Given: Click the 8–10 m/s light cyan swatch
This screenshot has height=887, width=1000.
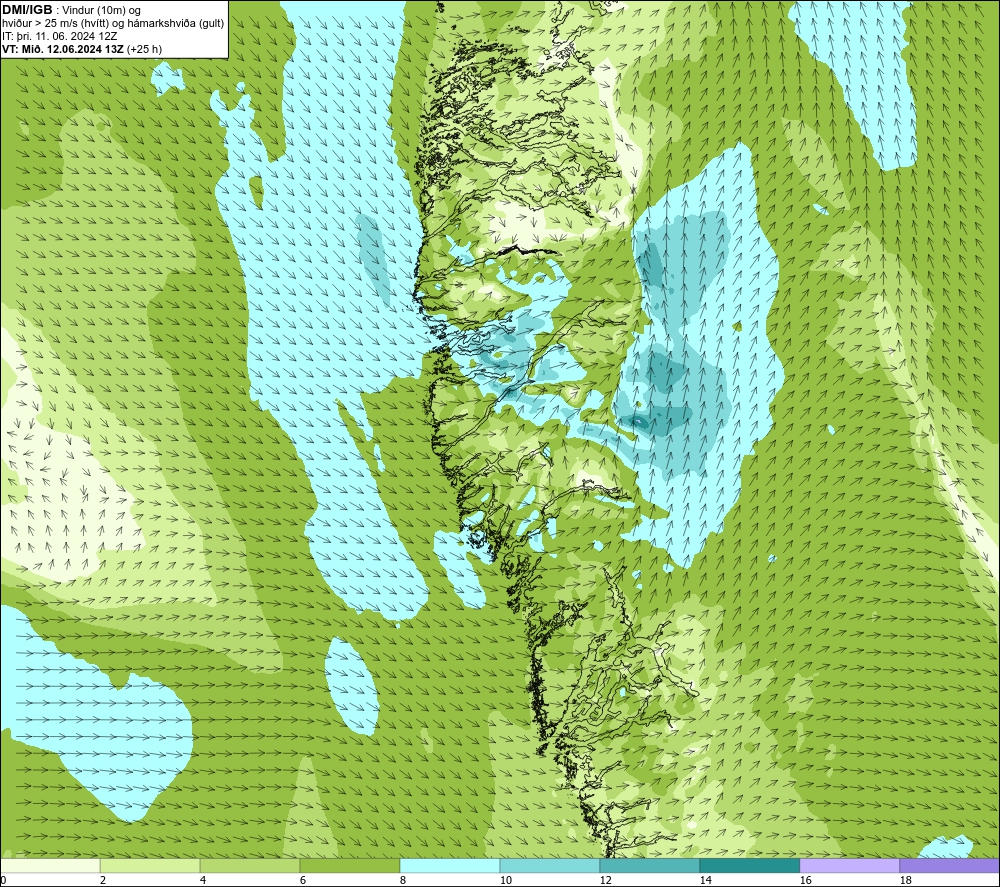Looking at the screenshot, I should 450,866.
